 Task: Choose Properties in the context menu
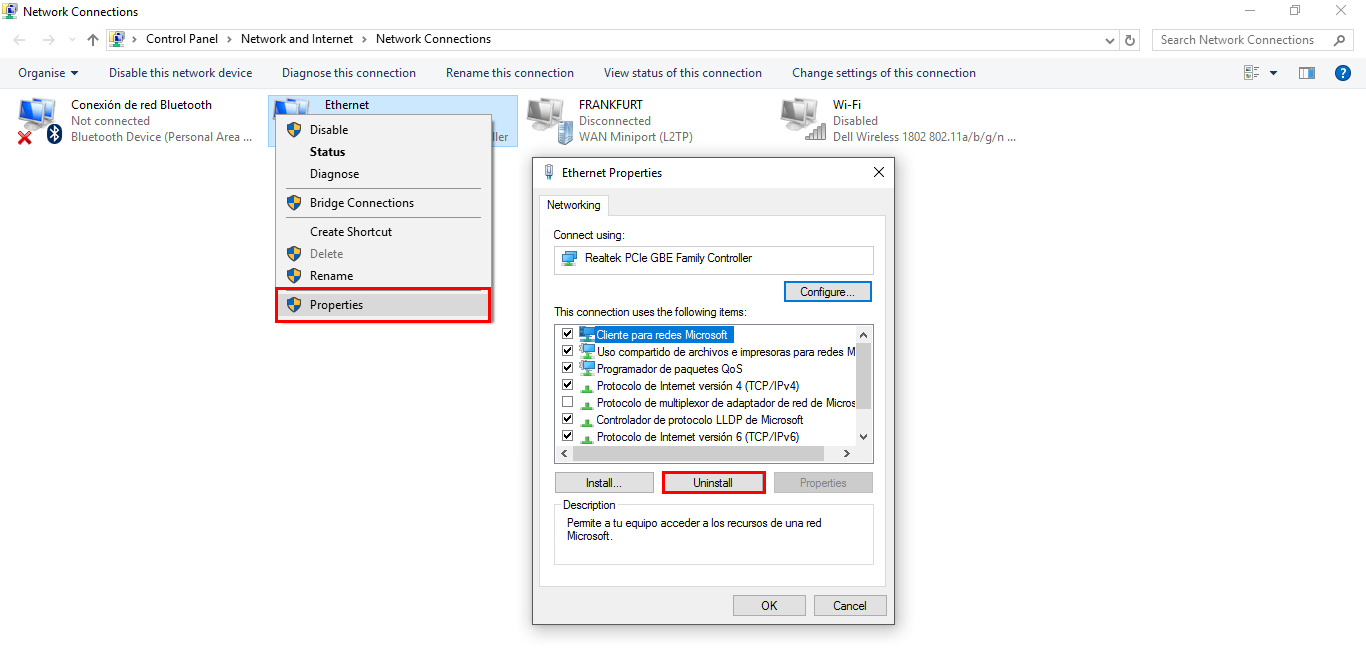coord(384,305)
